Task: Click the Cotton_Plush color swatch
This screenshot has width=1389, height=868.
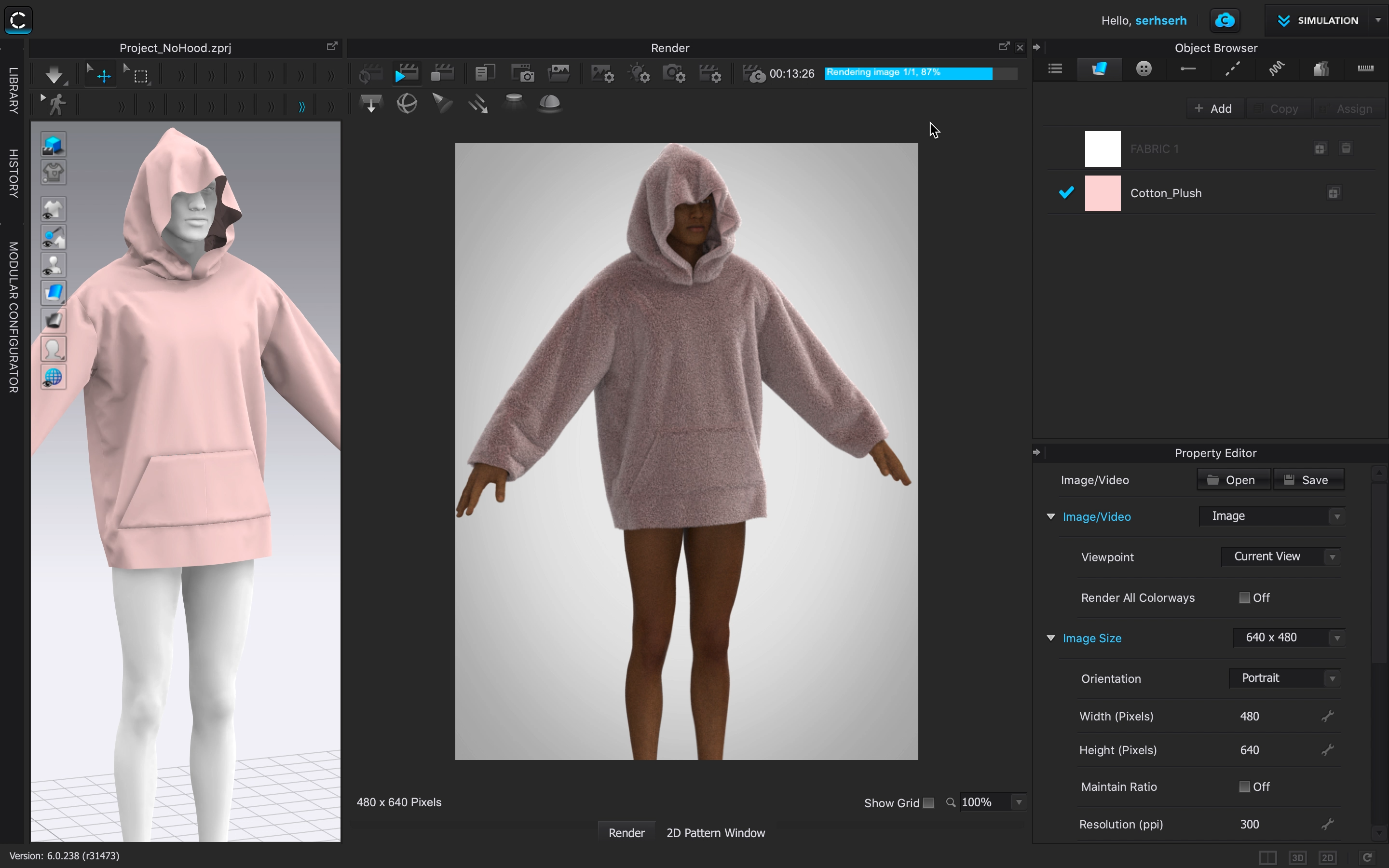Action: [1103, 193]
